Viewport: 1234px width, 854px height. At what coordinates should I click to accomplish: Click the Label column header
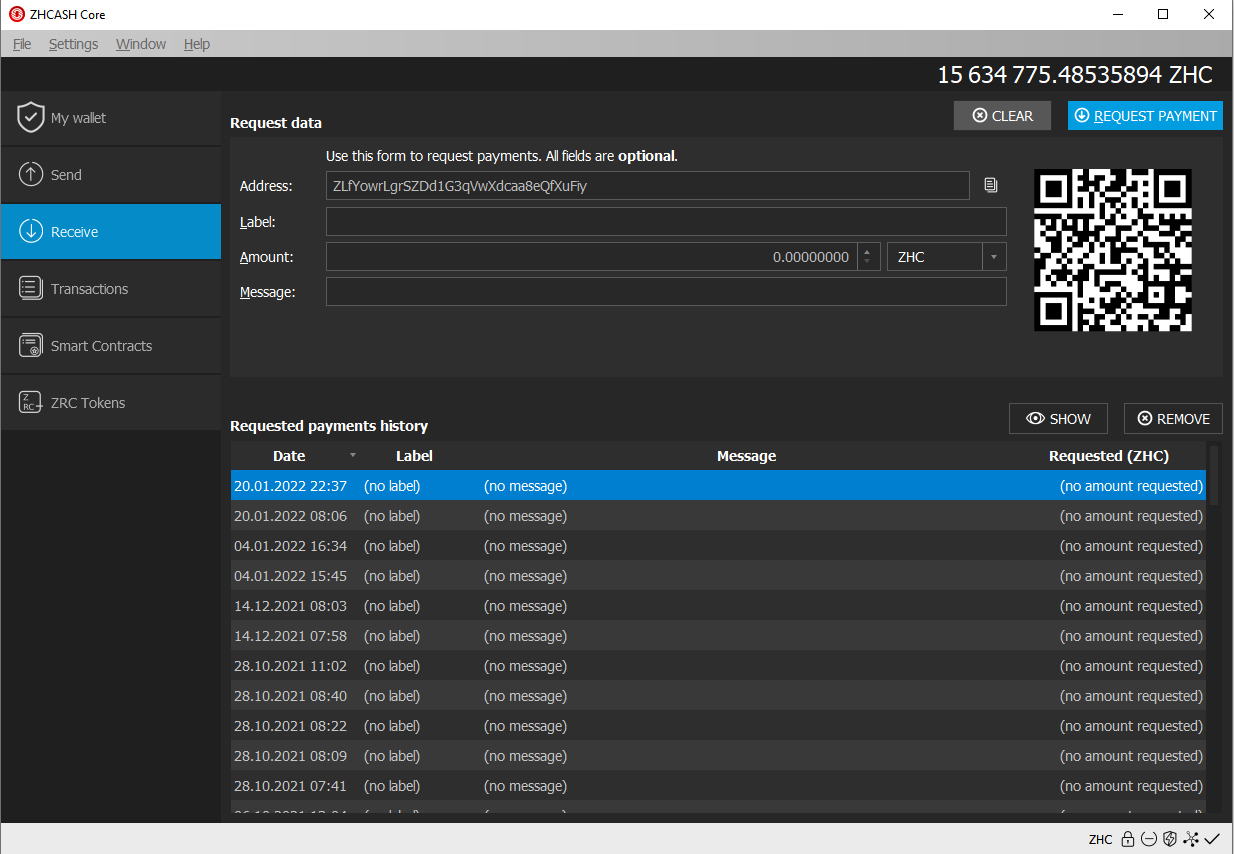tap(414, 456)
